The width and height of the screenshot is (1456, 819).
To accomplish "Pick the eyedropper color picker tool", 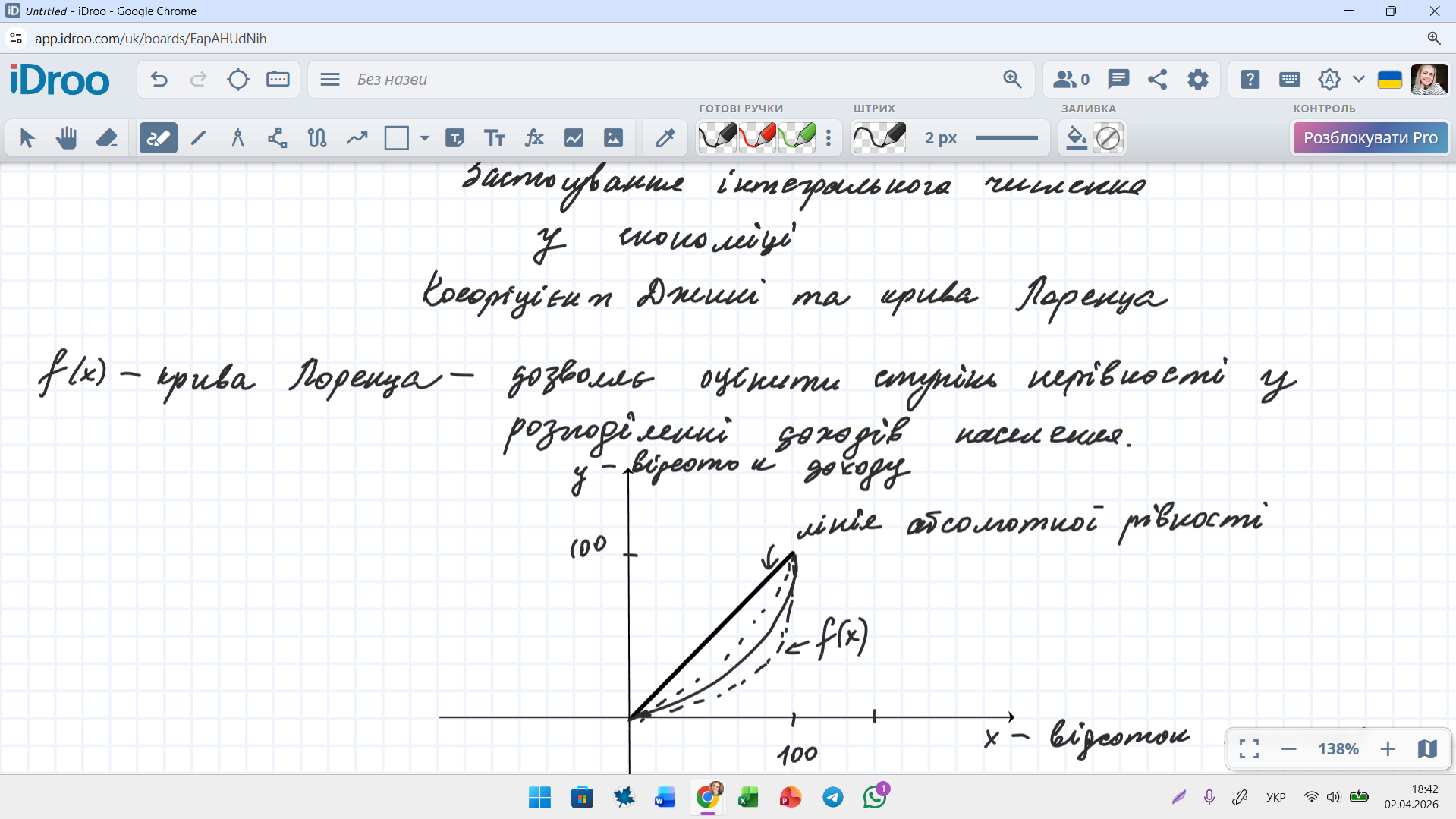I will 665,138.
